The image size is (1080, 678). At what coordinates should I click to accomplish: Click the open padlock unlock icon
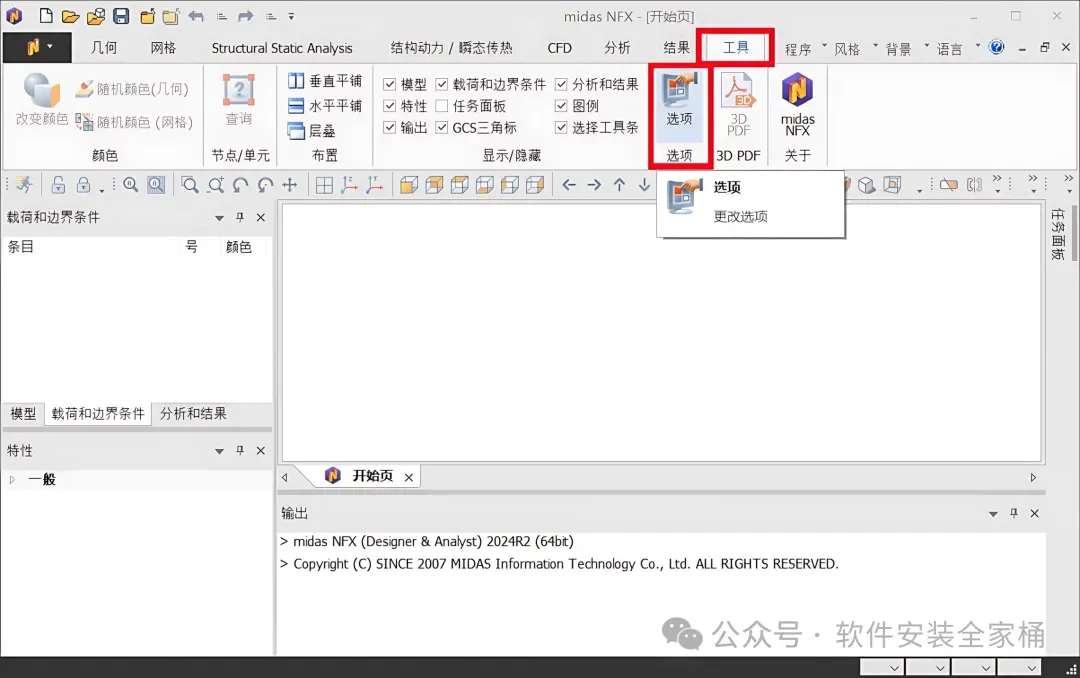[x=59, y=185]
